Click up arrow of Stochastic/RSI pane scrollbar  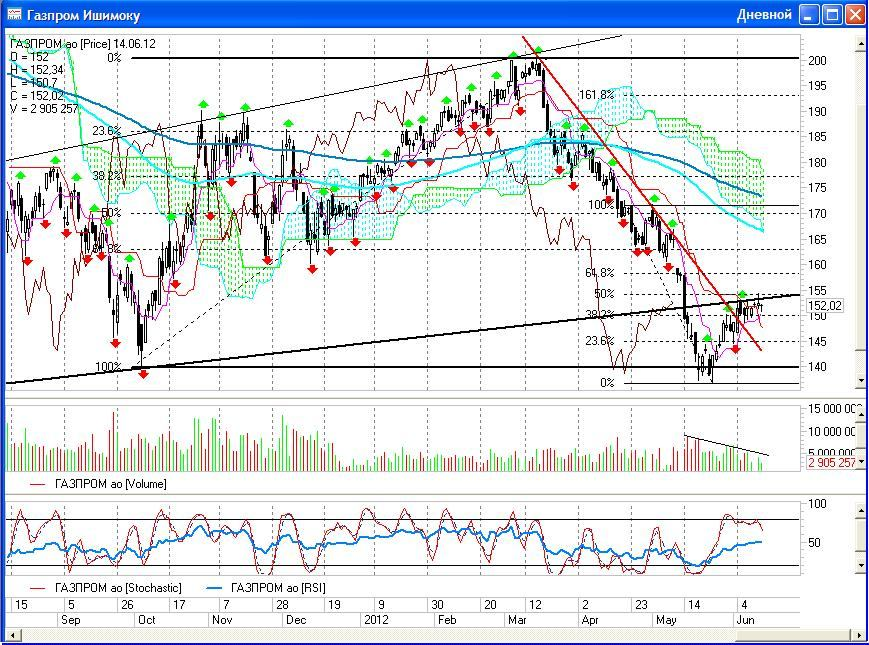(x=861, y=509)
